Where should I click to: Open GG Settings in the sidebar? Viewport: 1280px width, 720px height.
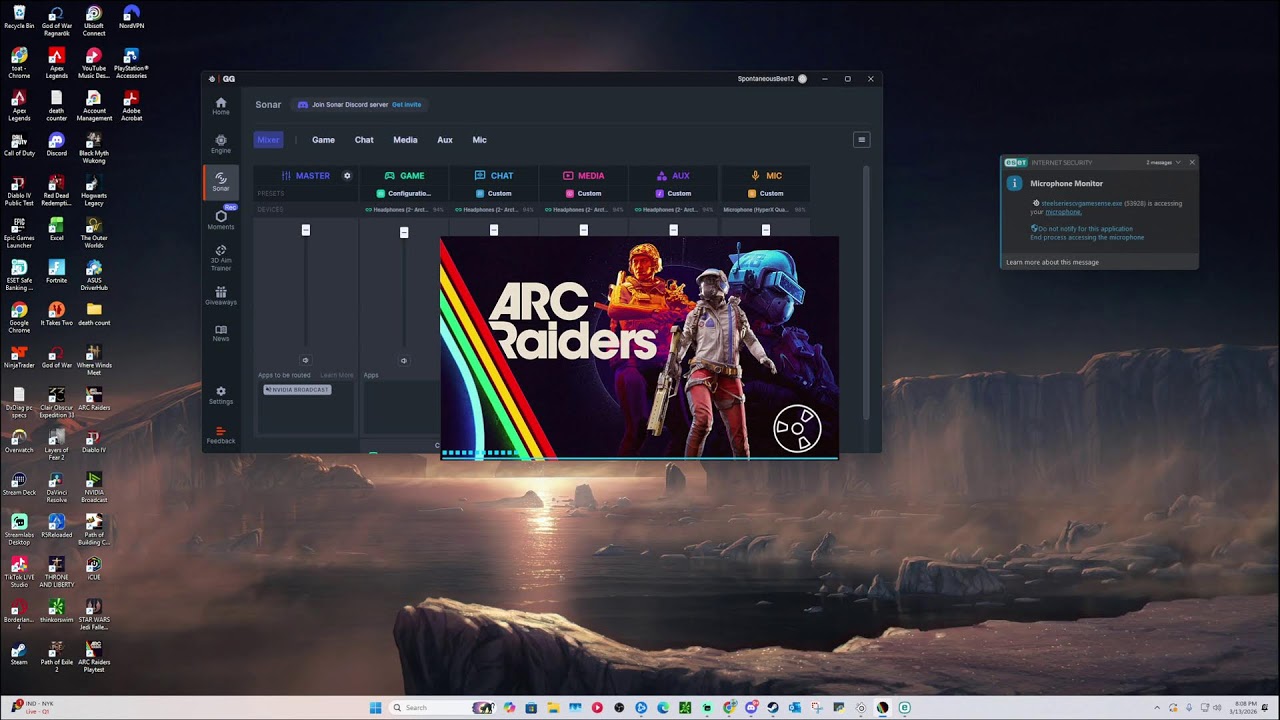coord(221,395)
